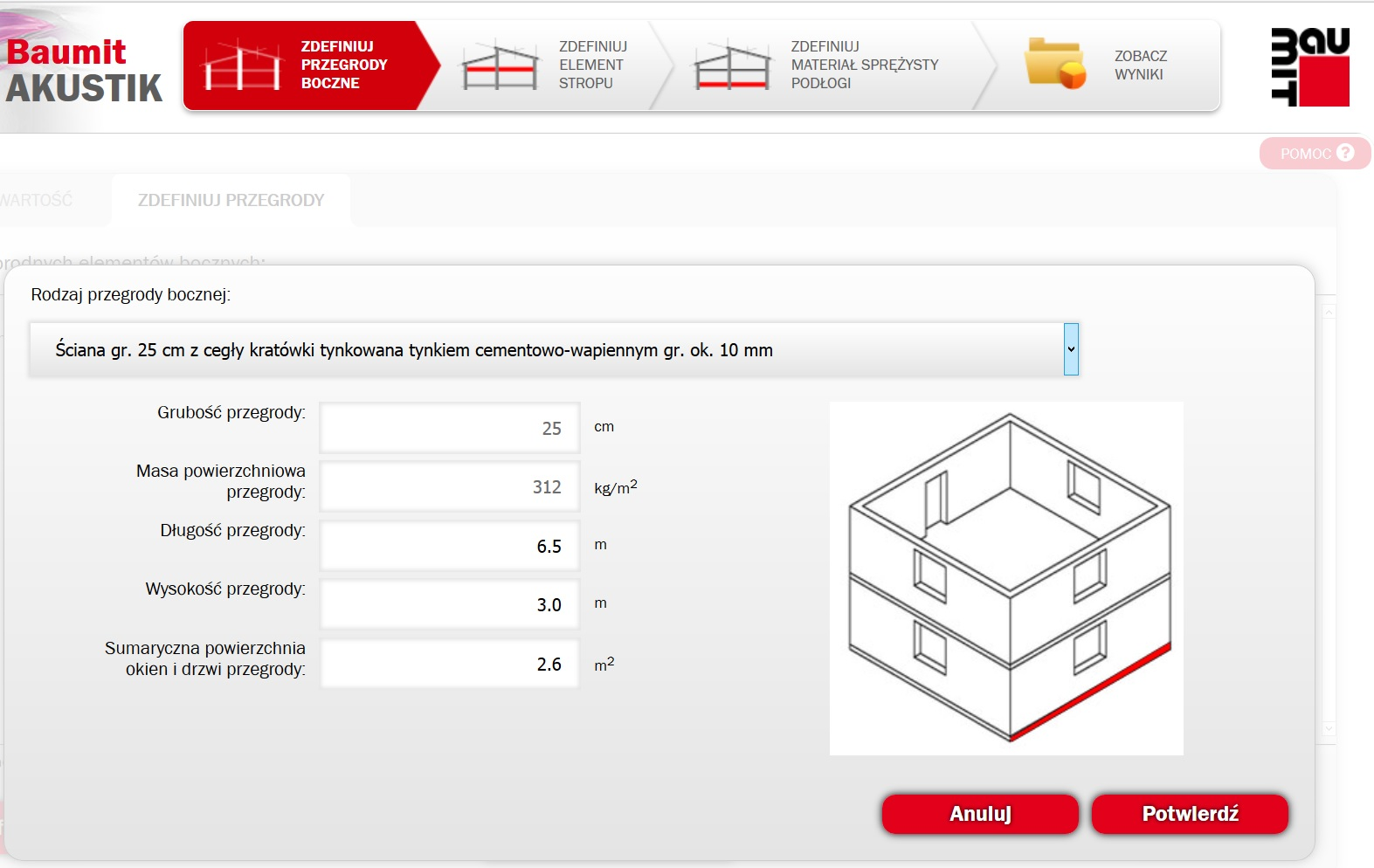Click the floor elastic material icon
The height and width of the screenshot is (868, 1374).
pyautogui.click(x=732, y=65)
